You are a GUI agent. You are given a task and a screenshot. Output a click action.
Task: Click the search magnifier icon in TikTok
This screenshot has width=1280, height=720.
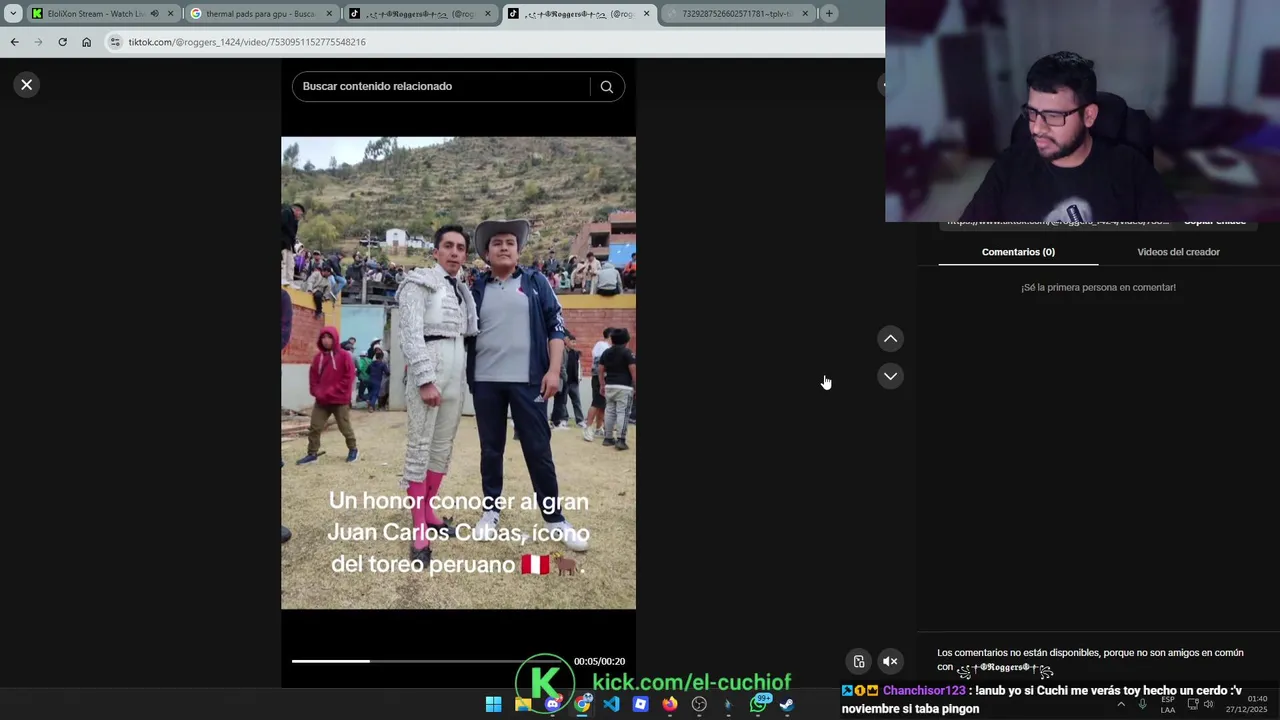pyautogui.click(x=606, y=87)
